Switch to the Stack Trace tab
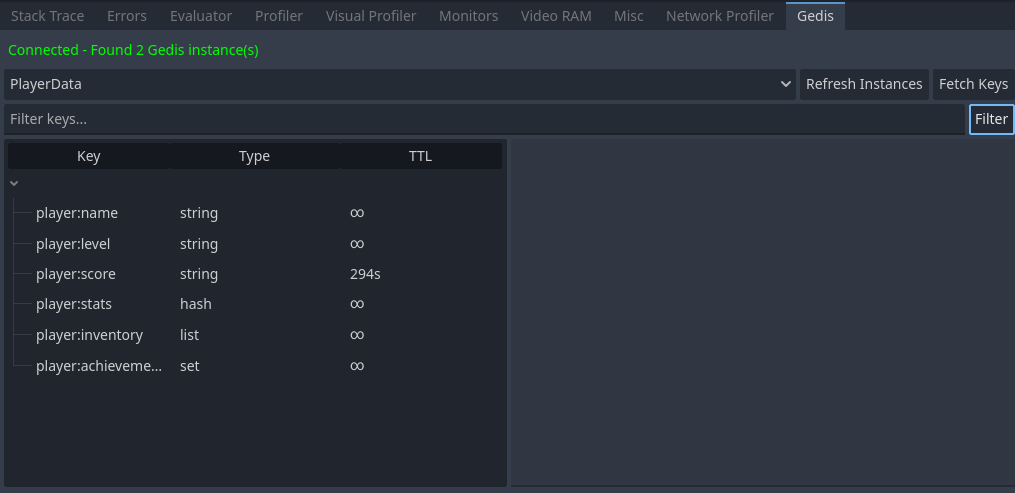 47,16
